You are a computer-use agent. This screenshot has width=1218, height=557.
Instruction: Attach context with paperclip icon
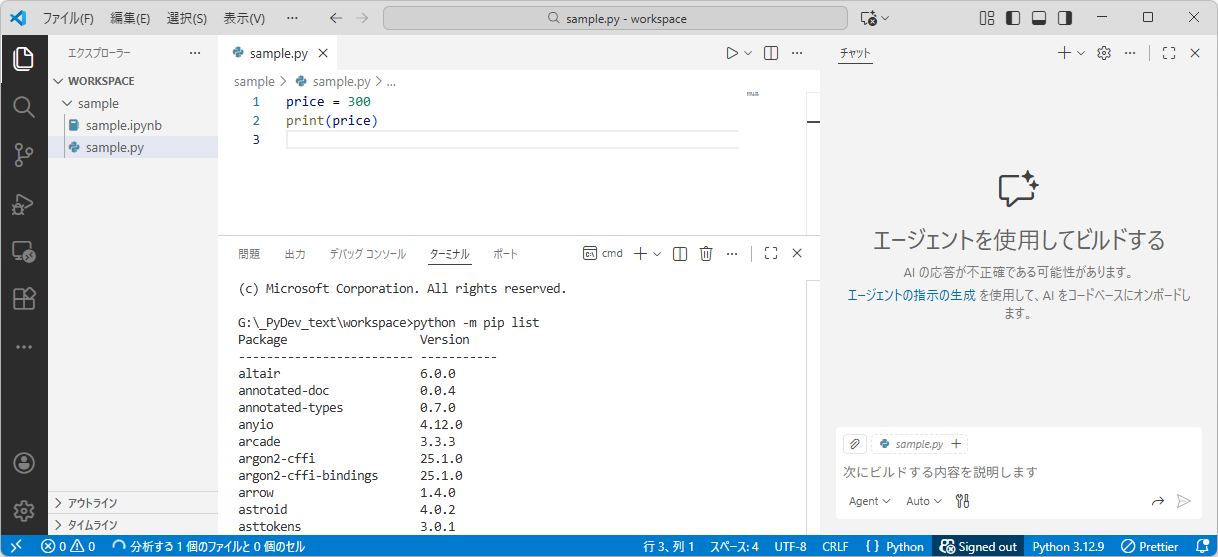click(x=854, y=444)
